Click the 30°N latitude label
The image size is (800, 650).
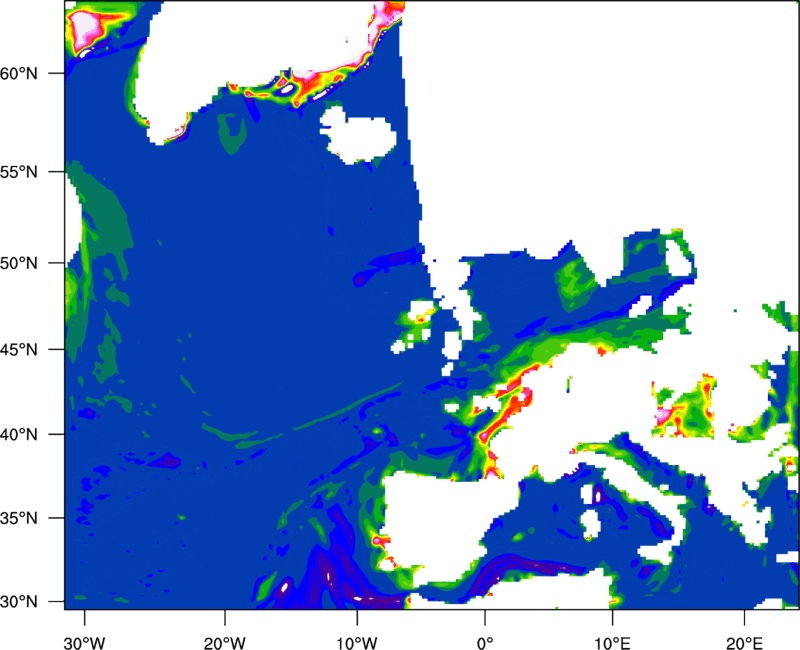(x=19, y=602)
